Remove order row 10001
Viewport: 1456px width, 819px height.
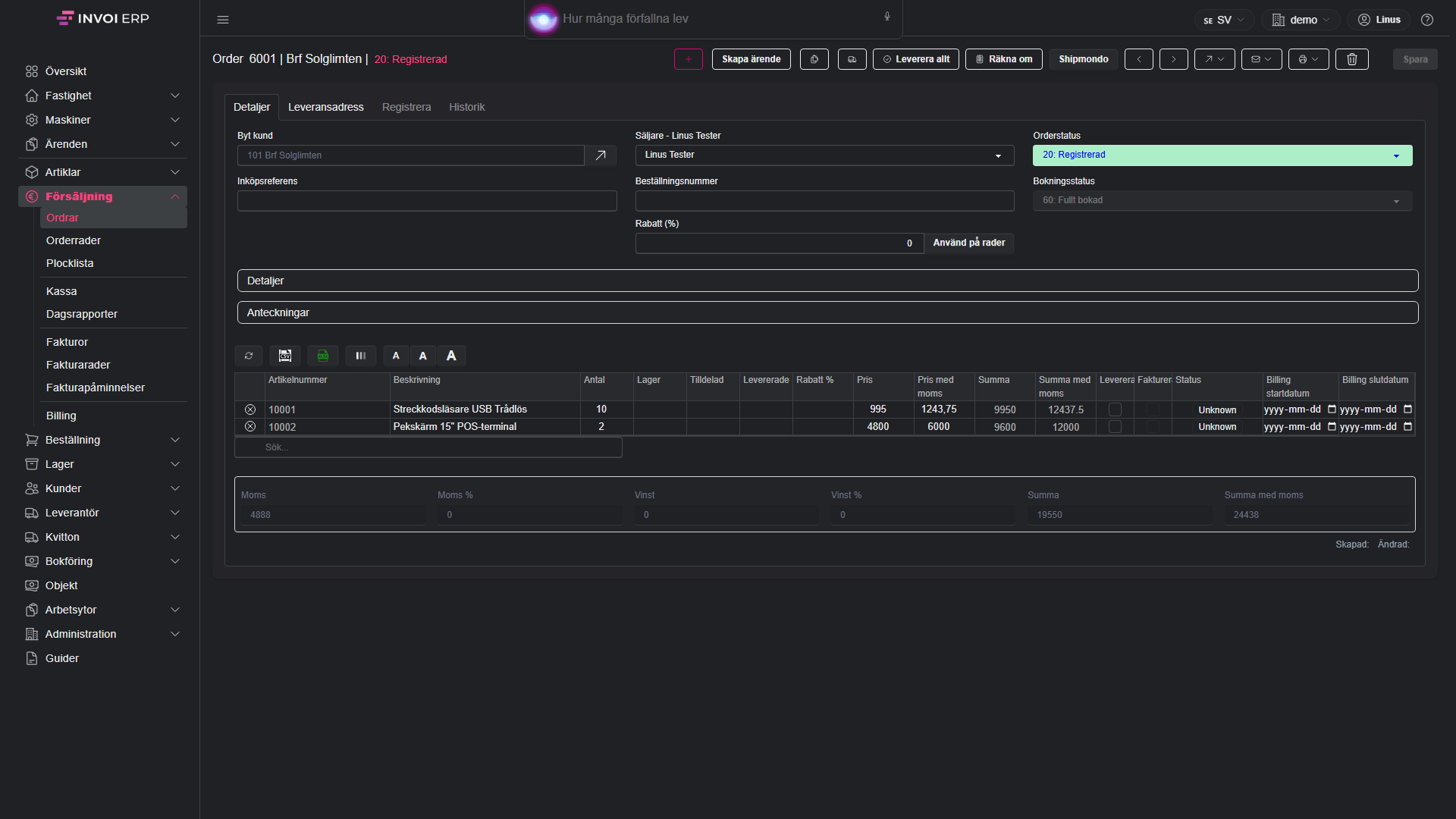coord(250,409)
